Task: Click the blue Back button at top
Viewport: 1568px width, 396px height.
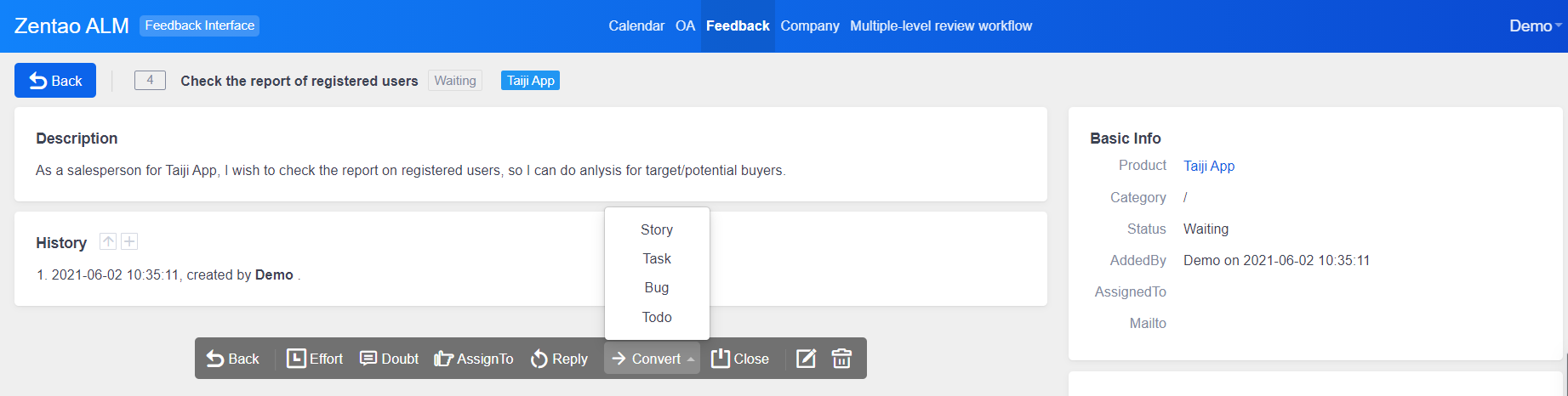Action: 55,81
